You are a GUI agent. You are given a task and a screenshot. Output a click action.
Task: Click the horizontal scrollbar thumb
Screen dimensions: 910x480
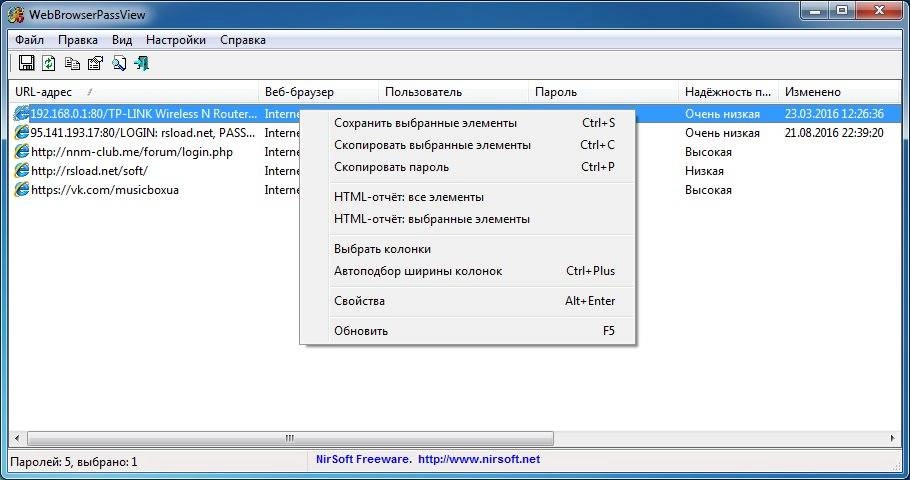coord(290,438)
